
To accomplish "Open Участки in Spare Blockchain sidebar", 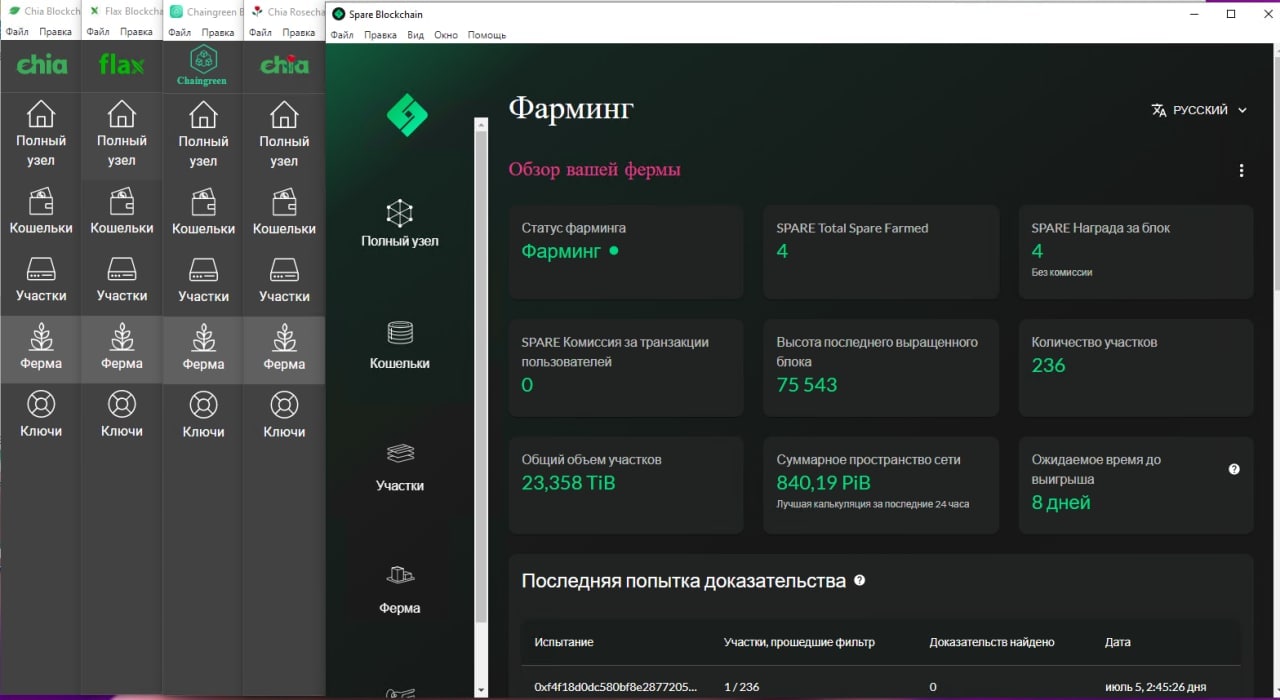I will [400, 468].
